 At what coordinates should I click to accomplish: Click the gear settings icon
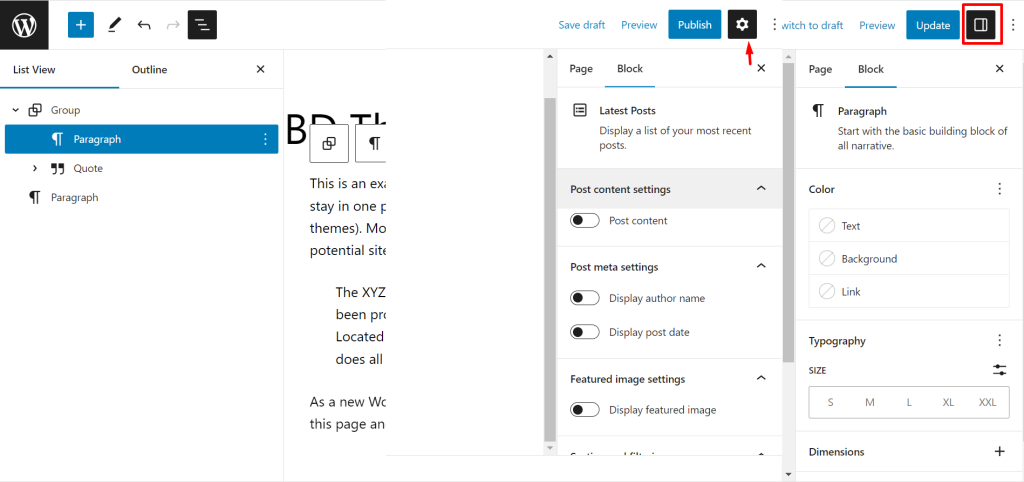(742, 25)
